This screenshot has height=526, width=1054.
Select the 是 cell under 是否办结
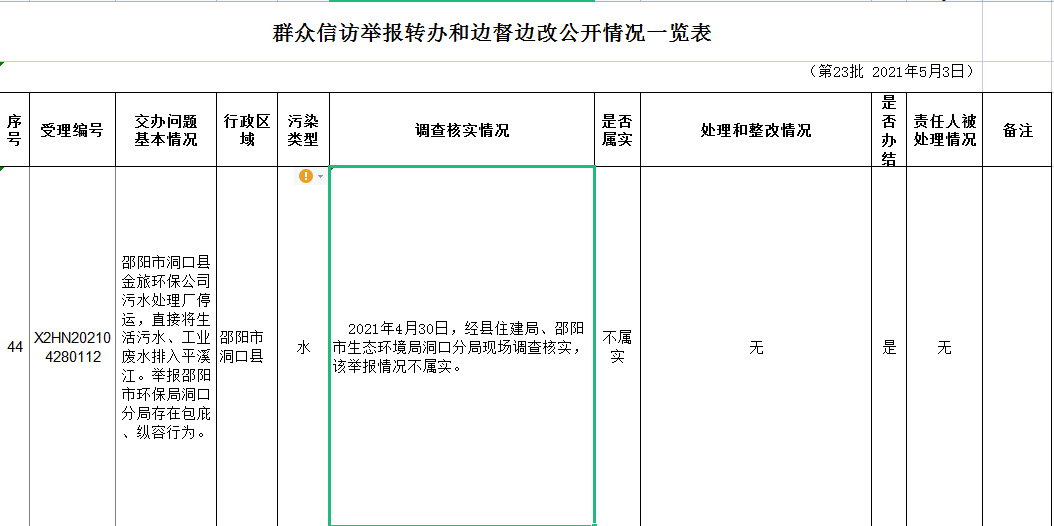889,347
